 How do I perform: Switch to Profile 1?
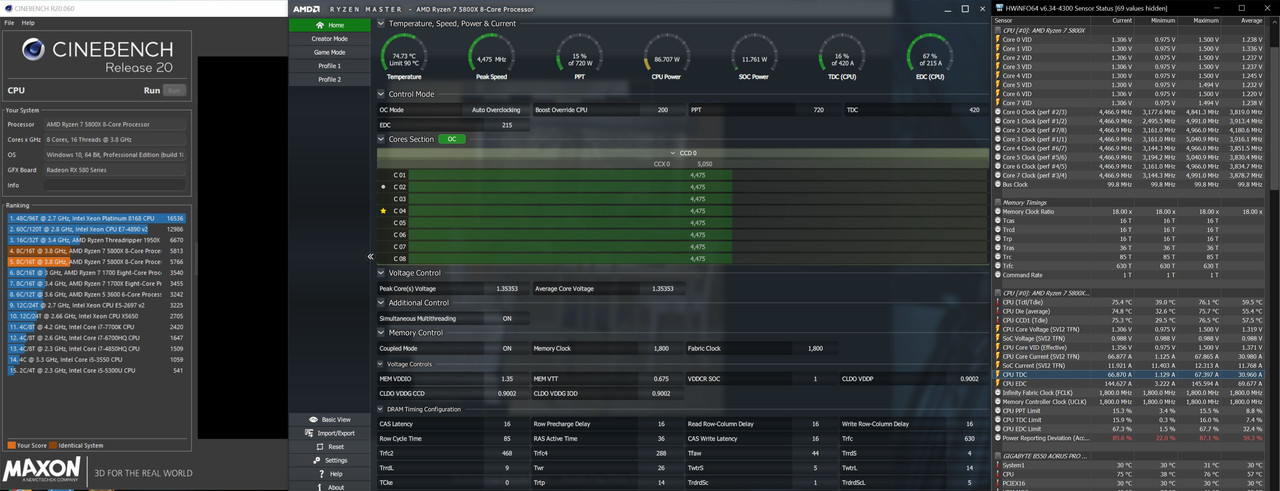click(x=329, y=66)
